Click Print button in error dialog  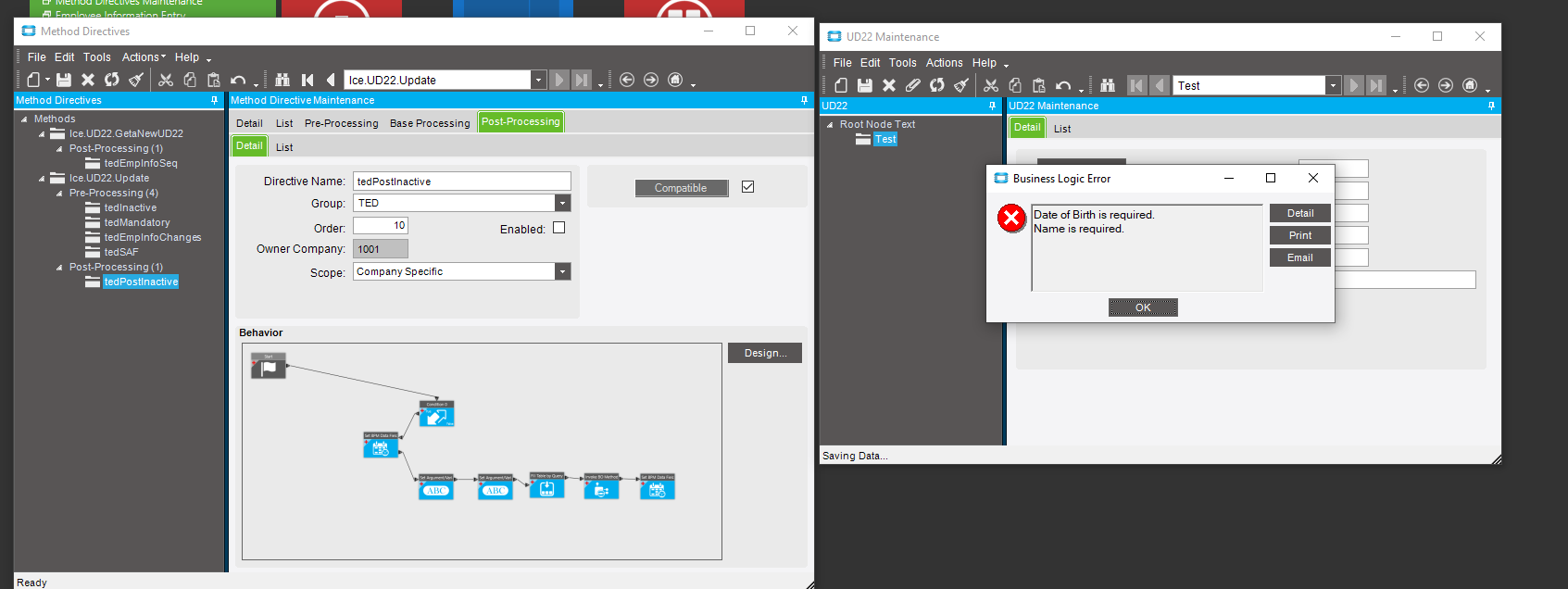point(1300,235)
